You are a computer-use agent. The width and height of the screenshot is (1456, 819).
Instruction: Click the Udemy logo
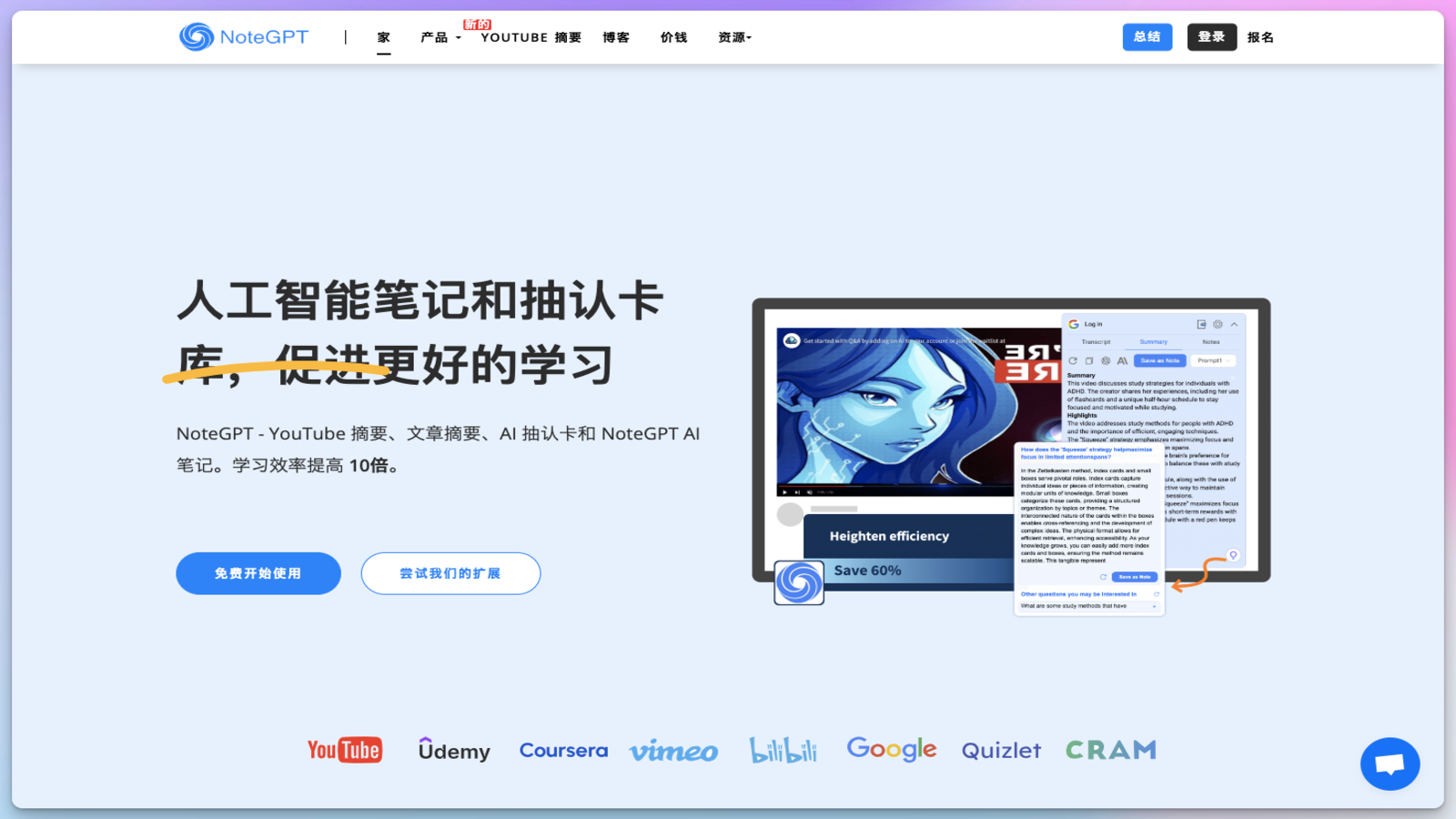(454, 750)
